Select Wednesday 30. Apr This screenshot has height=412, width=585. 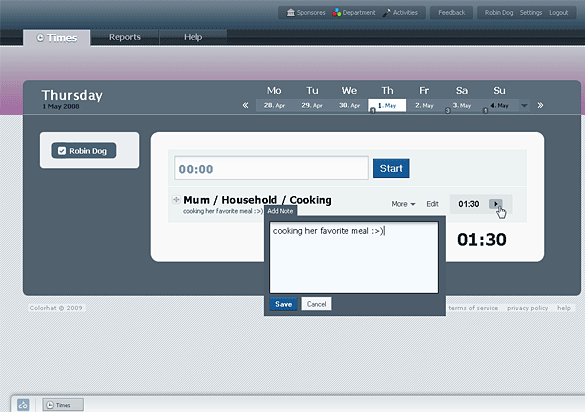(349, 105)
